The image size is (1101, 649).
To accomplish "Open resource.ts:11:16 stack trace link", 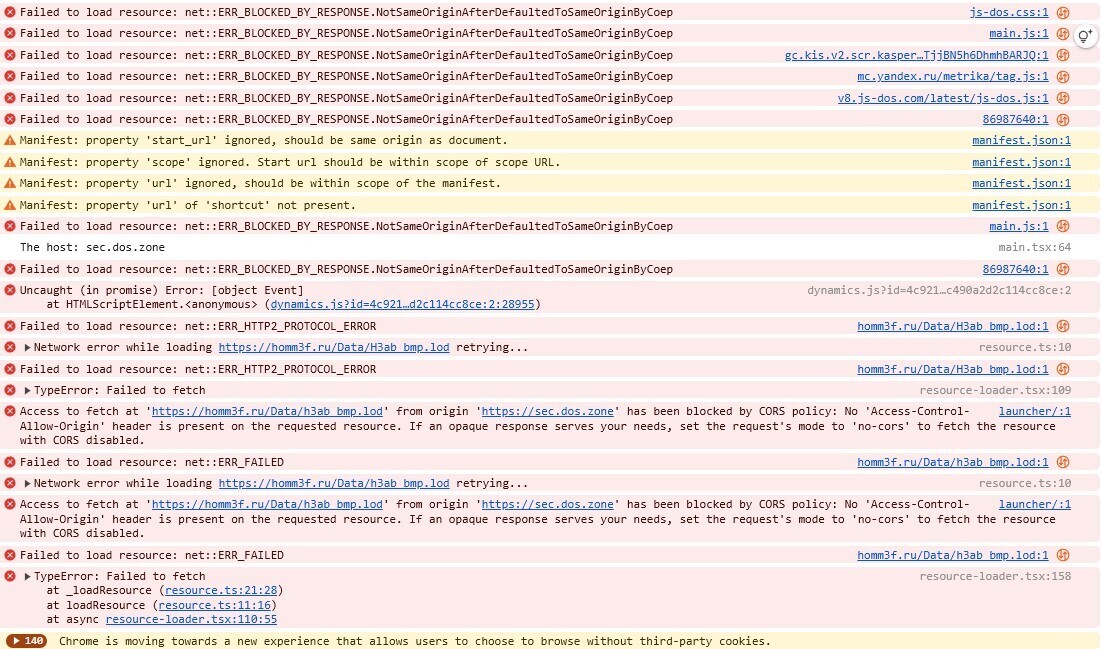I will click(x=214, y=605).
